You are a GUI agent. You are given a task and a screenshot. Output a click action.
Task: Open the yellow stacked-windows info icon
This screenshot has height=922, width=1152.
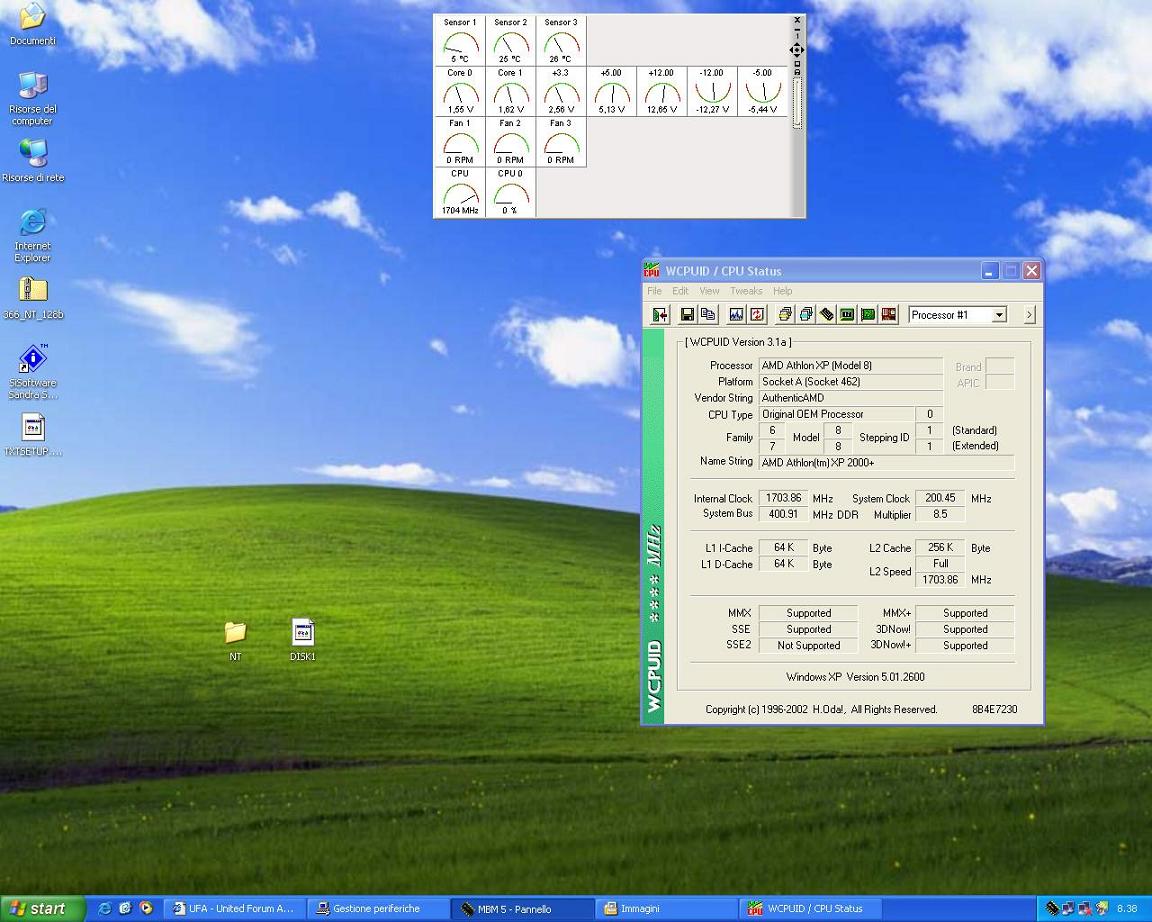click(785, 315)
